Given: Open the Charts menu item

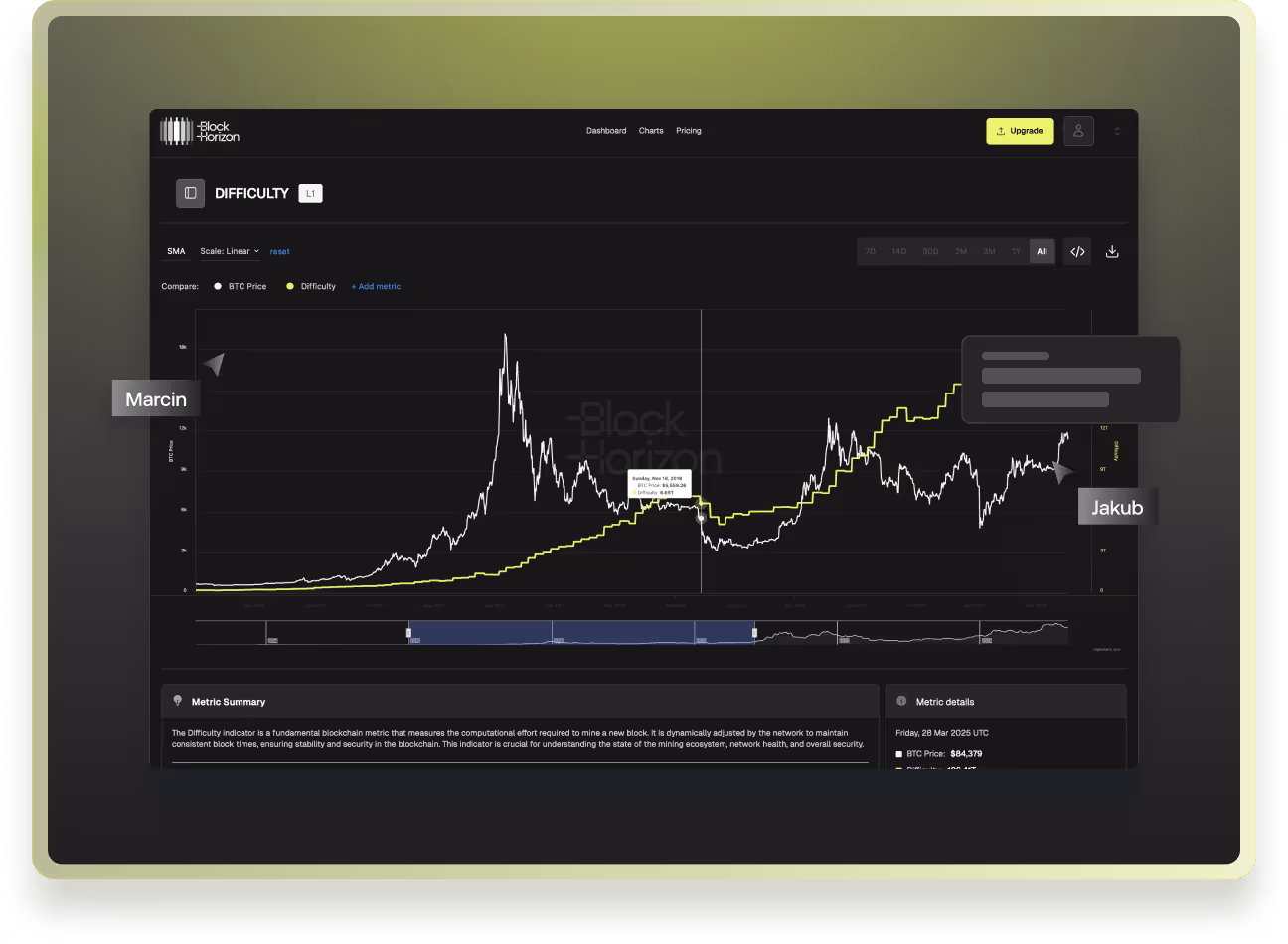Looking at the screenshot, I should click(x=651, y=131).
